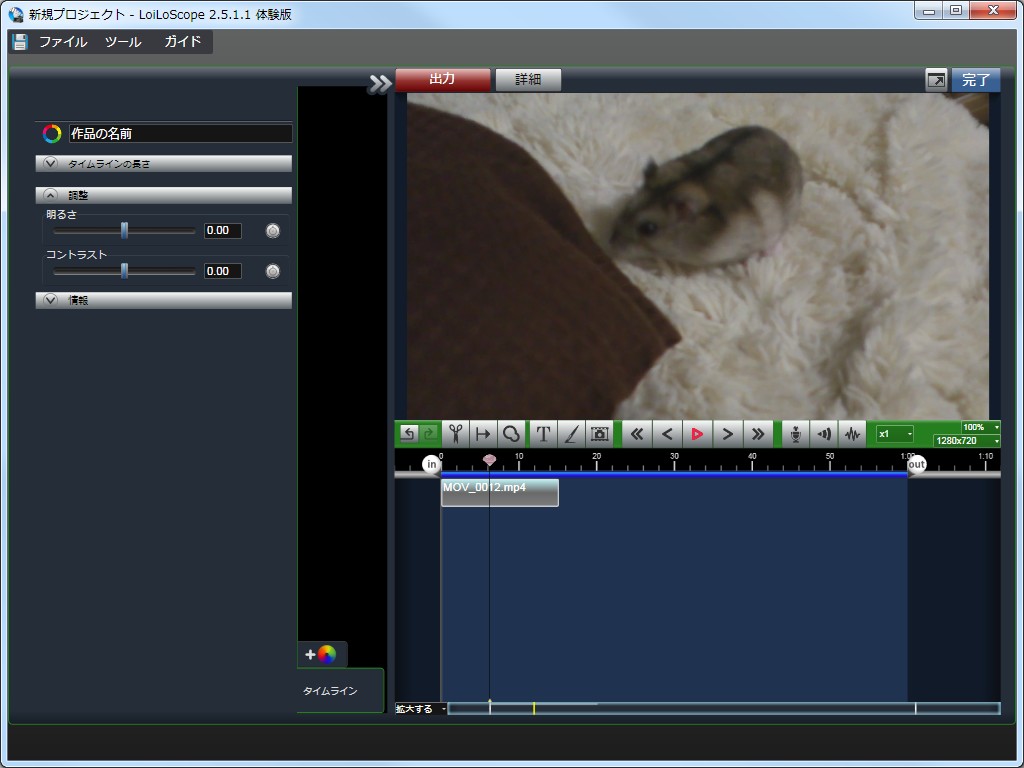Click the redo arrow icon
This screenshot has height=768, width=1024.
coord(429,434)
